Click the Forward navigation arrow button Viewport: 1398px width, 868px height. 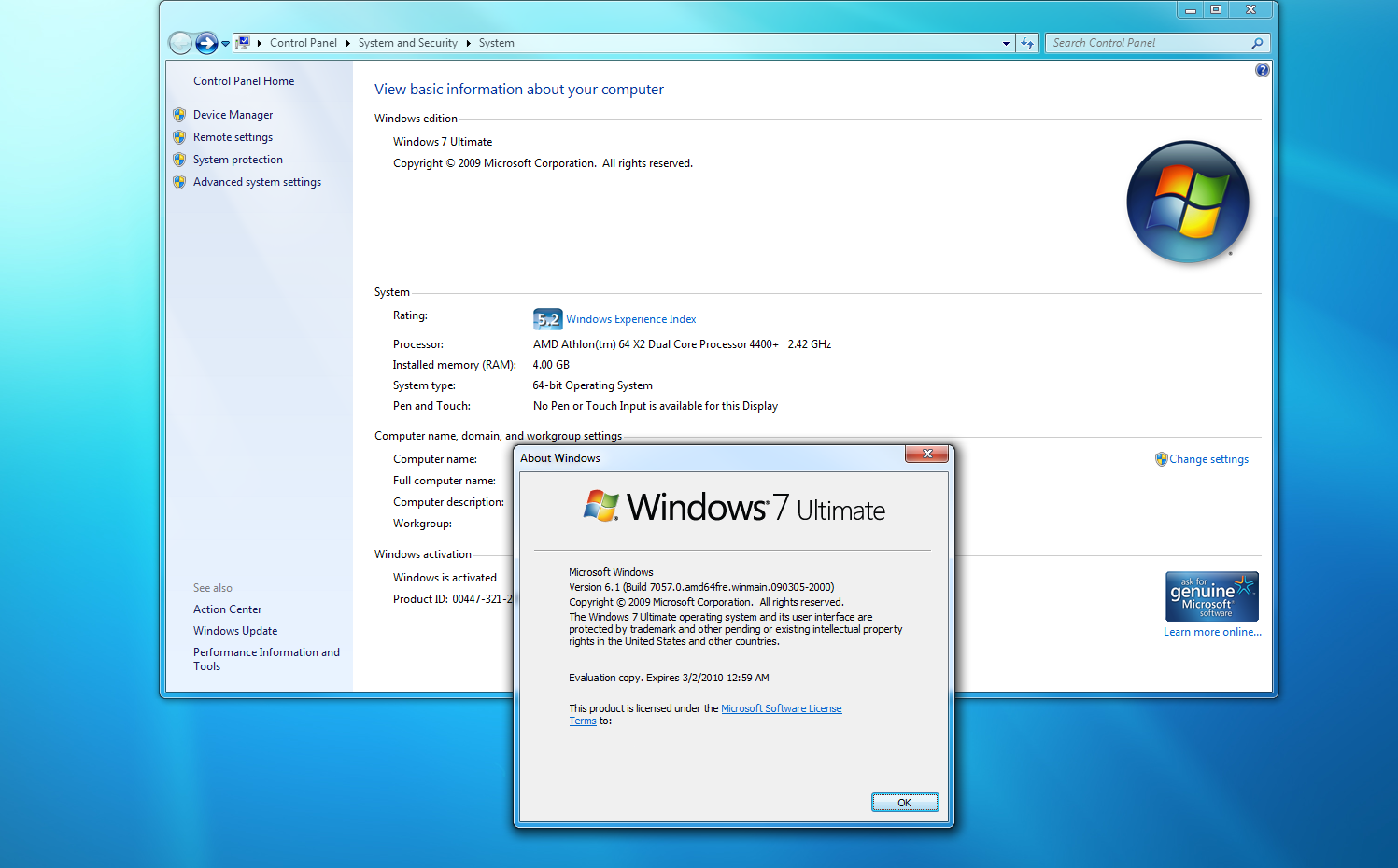pos(206,43)
